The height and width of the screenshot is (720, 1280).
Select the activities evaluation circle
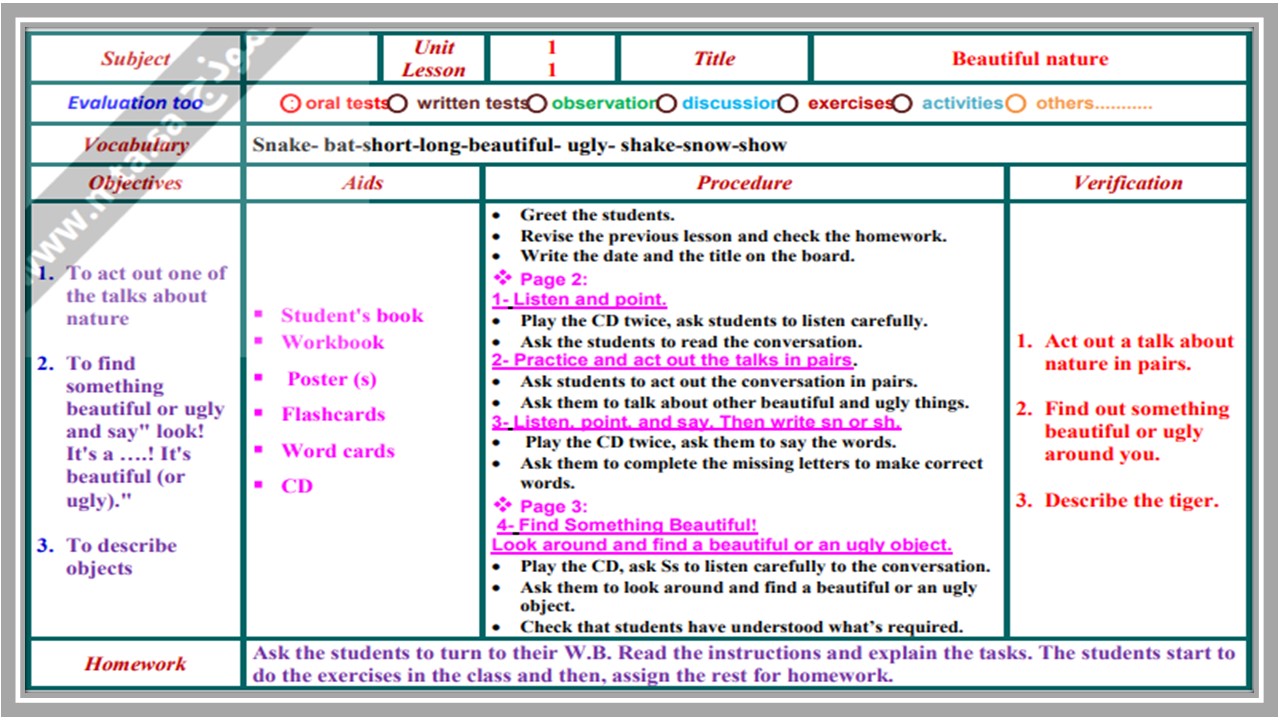pos(902,103)
